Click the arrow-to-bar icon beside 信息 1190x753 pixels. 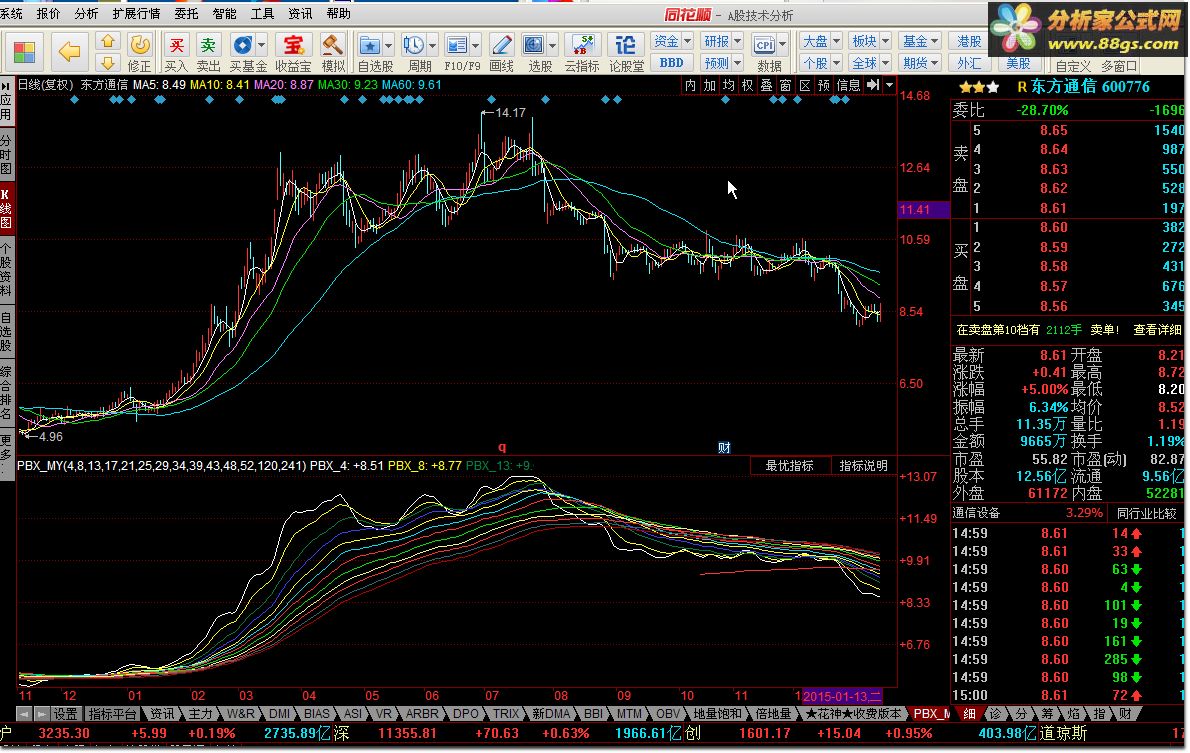pyautogui.click(x=873, y=85)
